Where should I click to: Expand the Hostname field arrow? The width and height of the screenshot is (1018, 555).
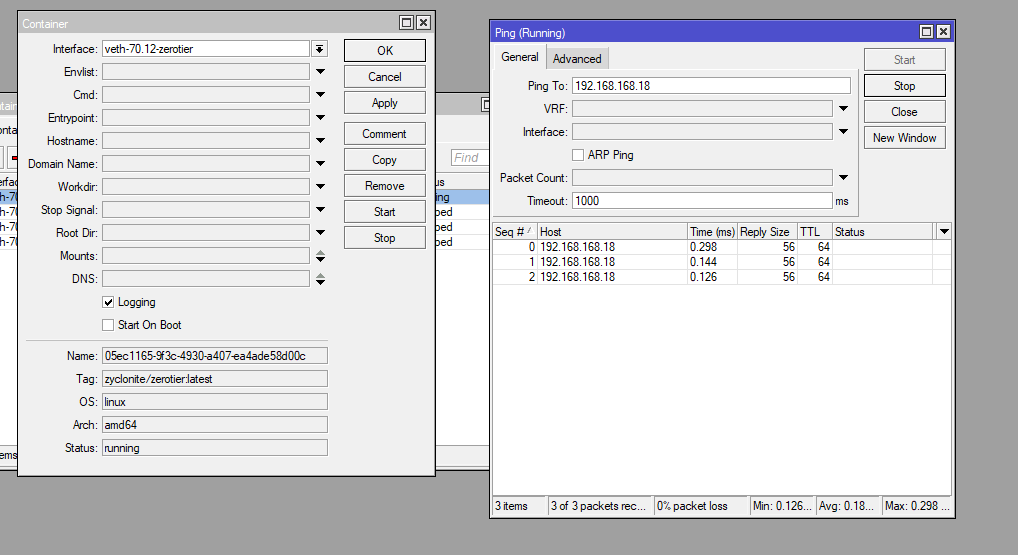(320, 140)
